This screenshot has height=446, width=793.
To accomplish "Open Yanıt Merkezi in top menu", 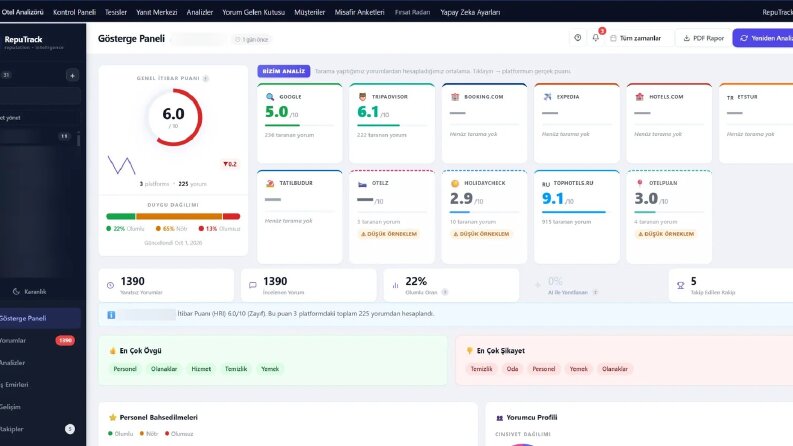I will (156, 12).
